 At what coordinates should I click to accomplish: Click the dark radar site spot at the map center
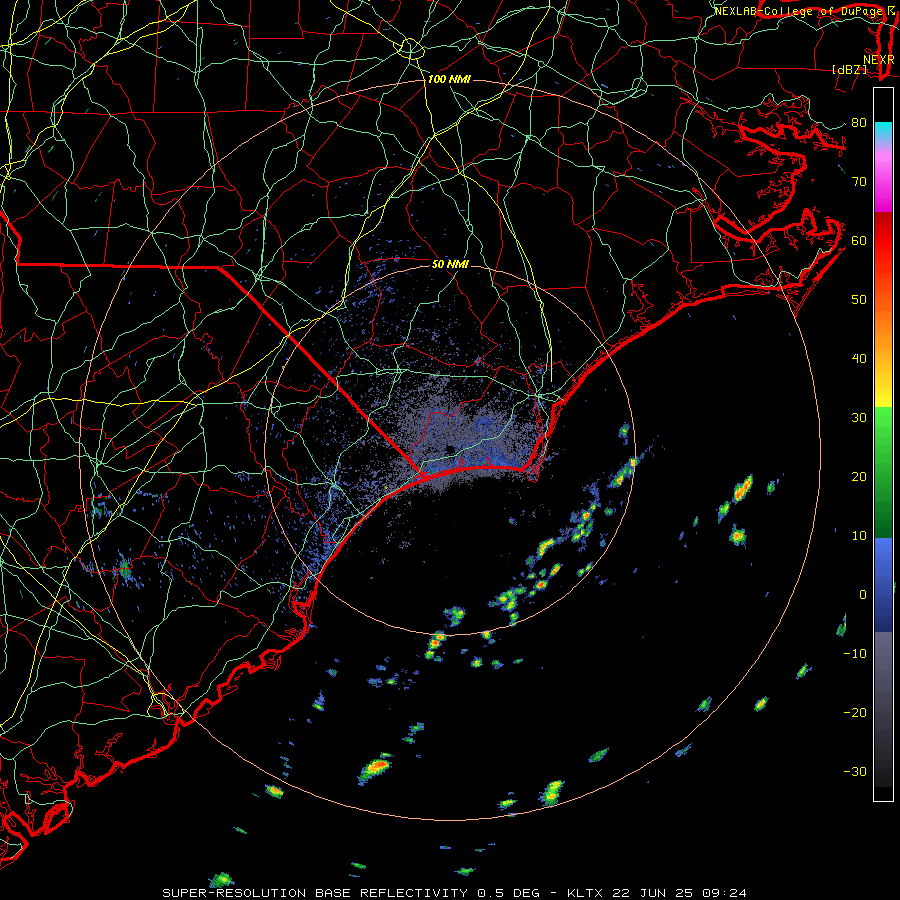pos(449,449)
